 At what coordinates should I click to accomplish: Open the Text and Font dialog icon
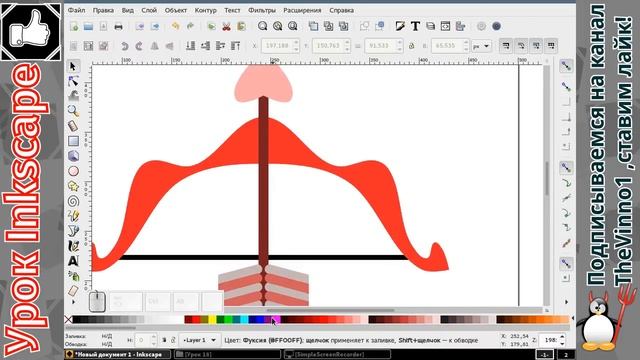pos(415,27)
